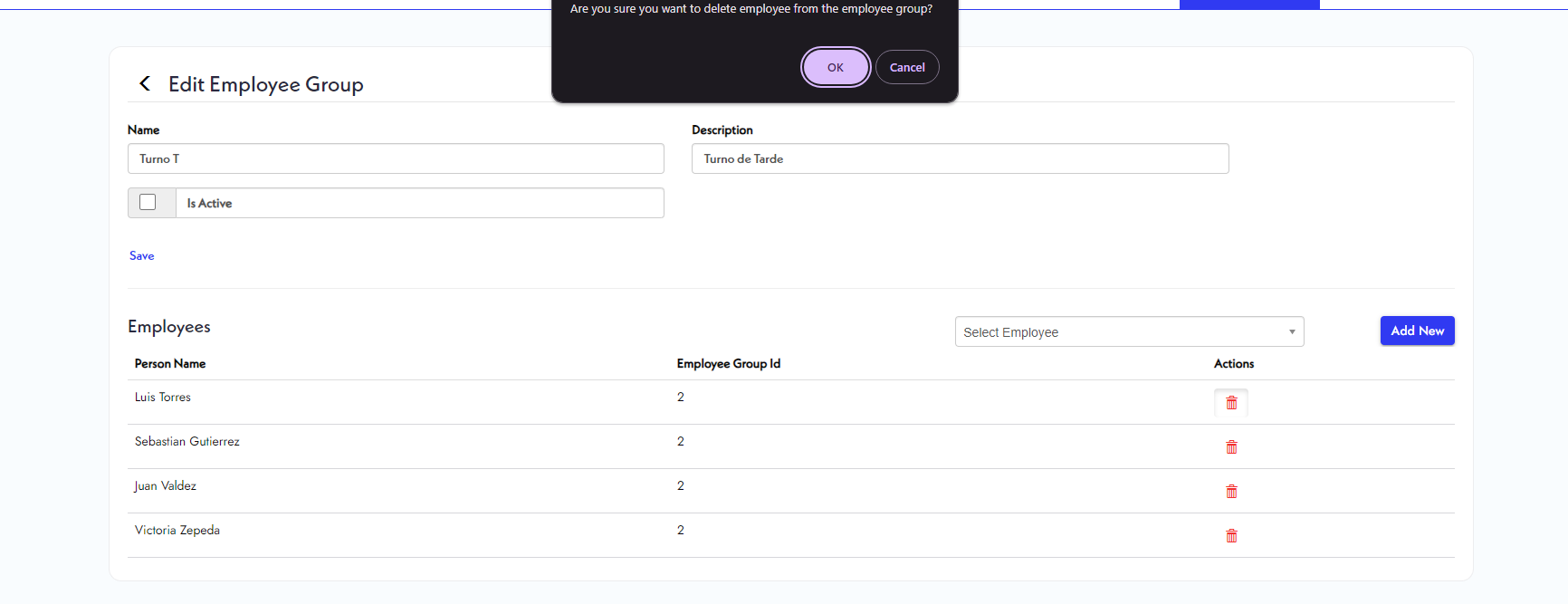Delete Luis Torres from the group
1568x604 pixels.
click(1231, 403)
